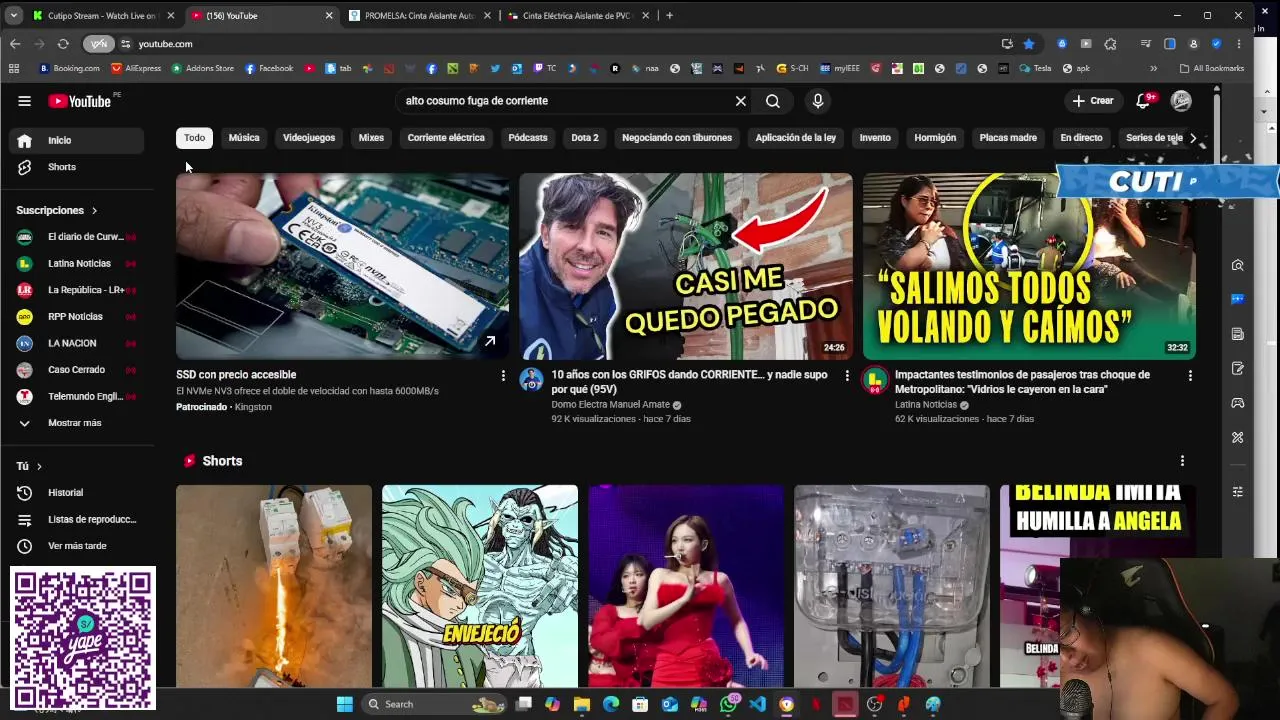1280x720 pixels.
Task: Open Listas de reproducción in the sidebar
Action: click(78, 520)
